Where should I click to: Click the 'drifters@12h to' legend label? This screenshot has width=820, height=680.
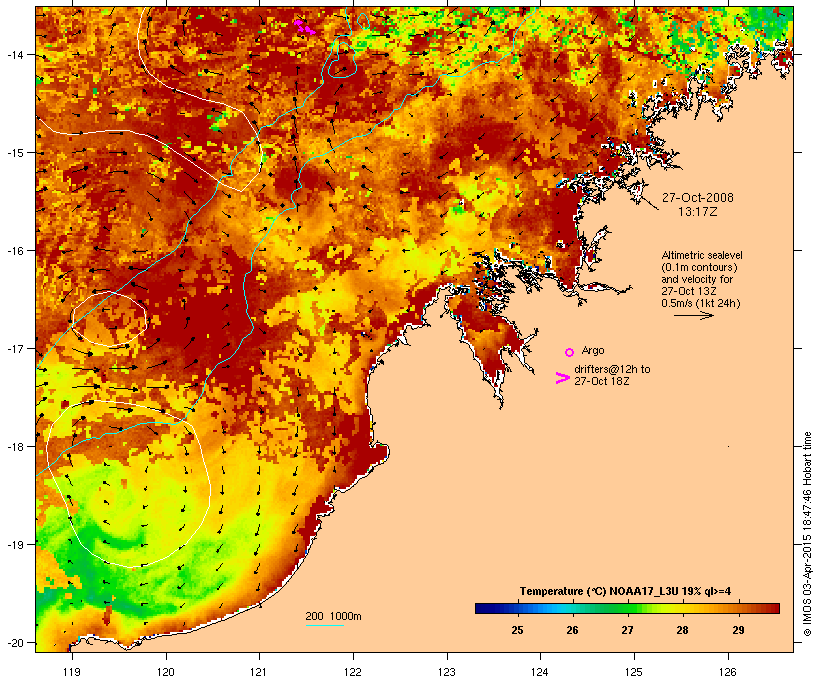[612, 369]
